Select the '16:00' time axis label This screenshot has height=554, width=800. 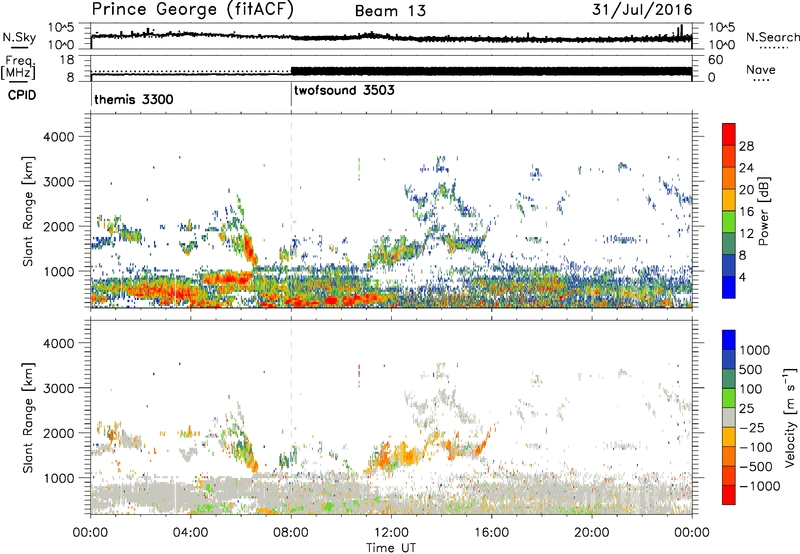tap(491, 533)
